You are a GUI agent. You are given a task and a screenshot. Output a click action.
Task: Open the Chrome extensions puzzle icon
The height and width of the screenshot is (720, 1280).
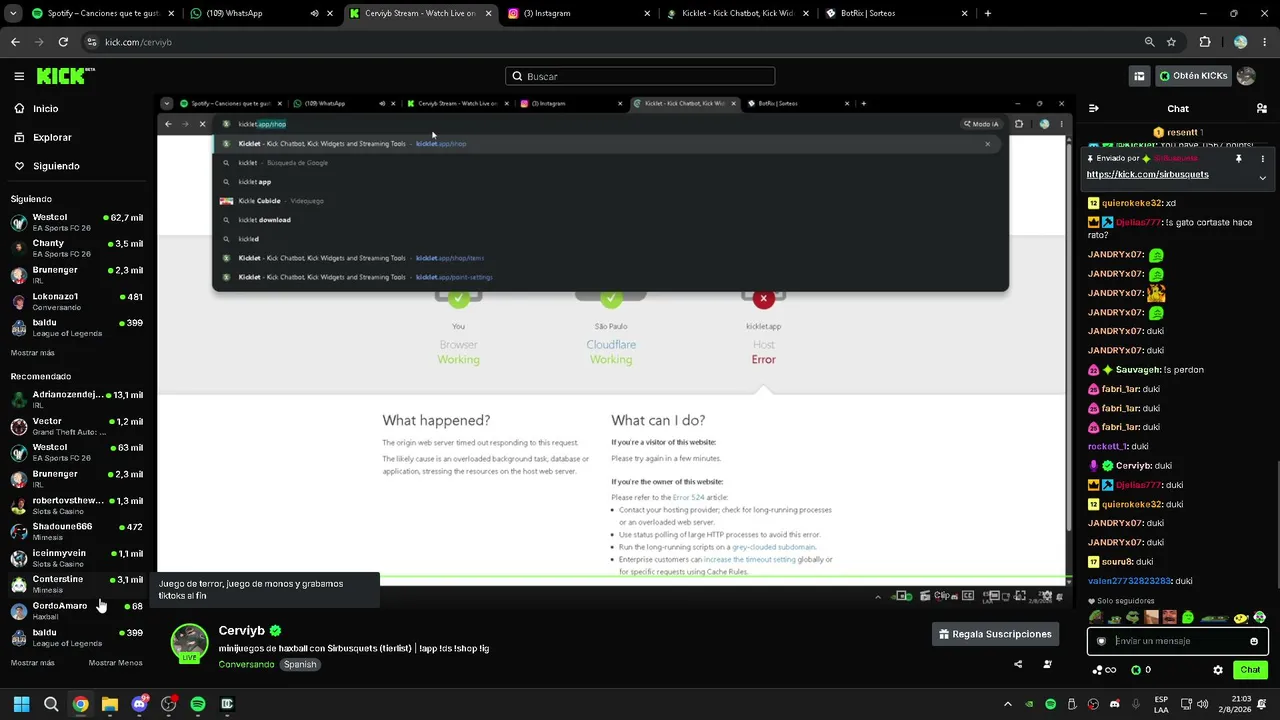click(x=1205, y=42)
